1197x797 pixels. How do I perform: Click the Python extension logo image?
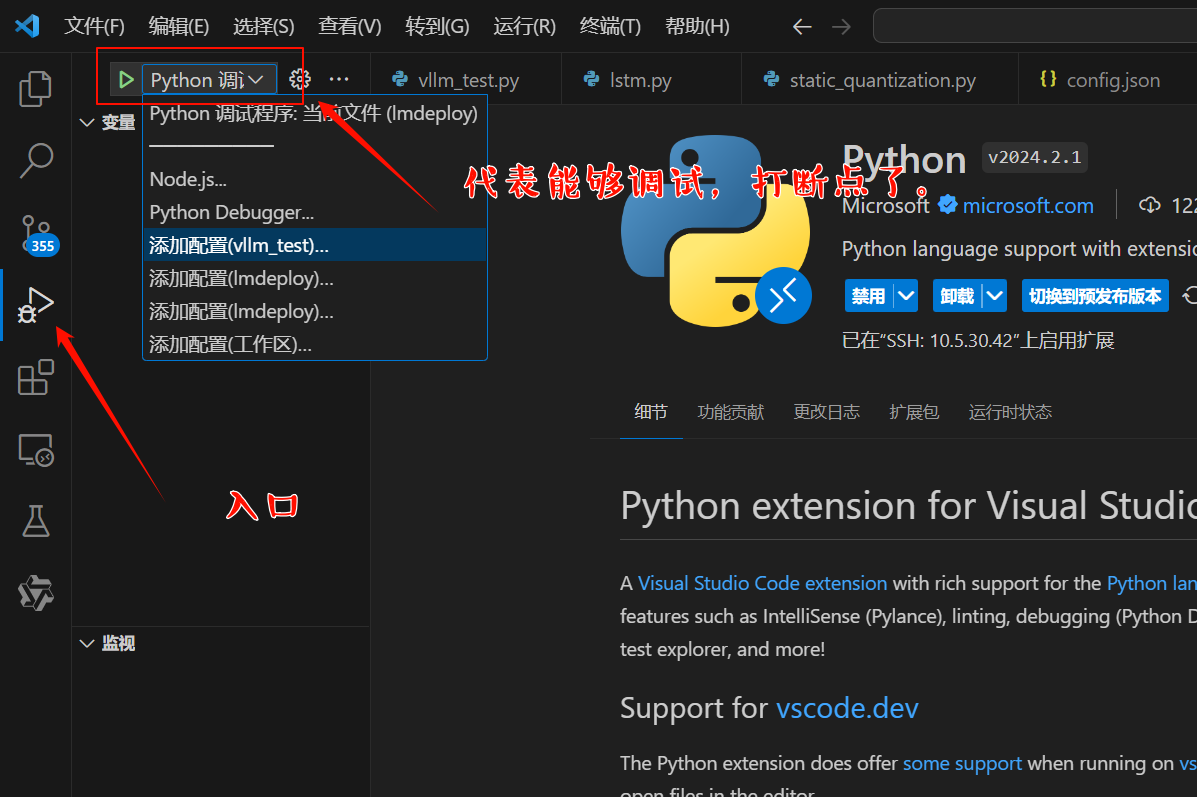pos(716,230)
